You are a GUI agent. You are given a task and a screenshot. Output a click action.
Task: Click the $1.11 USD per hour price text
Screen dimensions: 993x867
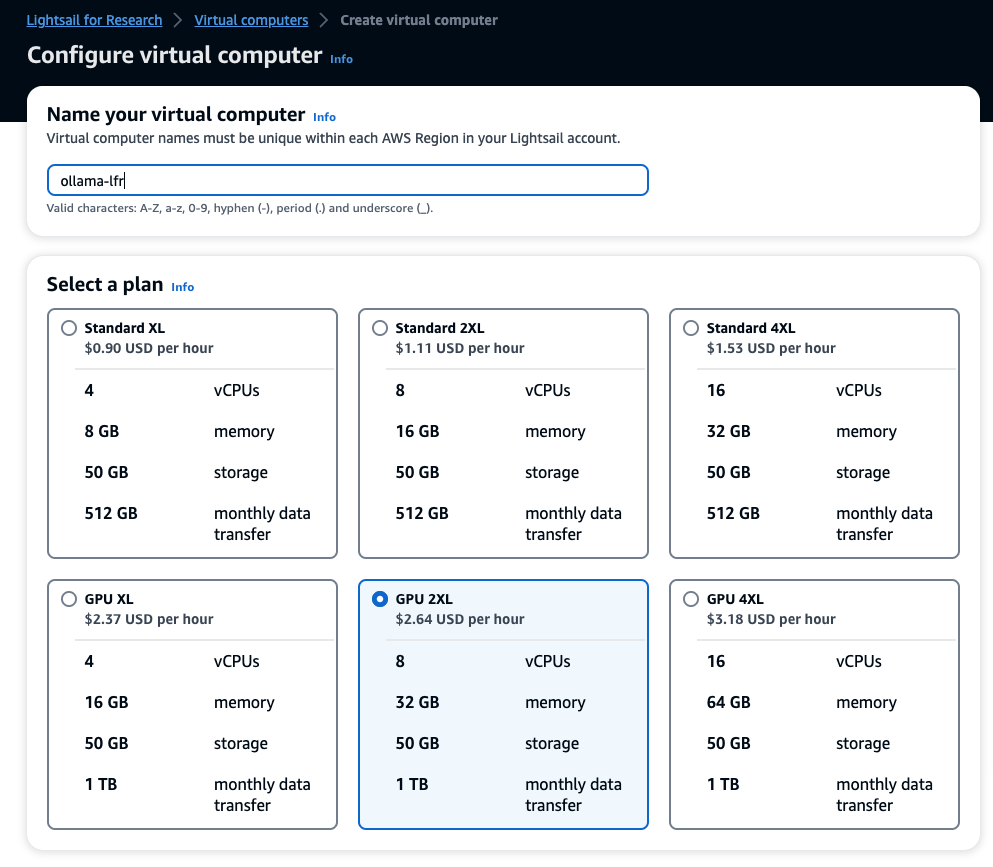(x=460, y=348)
